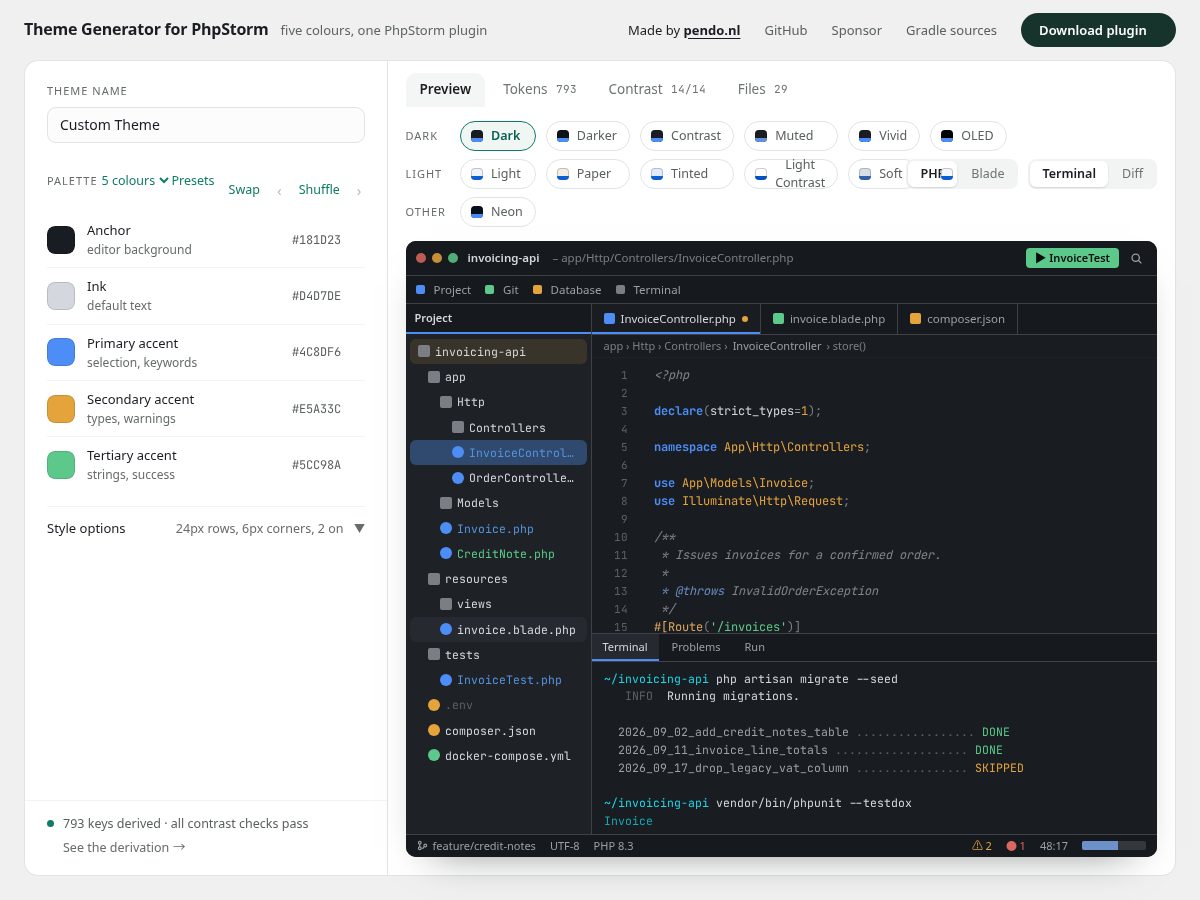The image size is (1200, 900).
Task: Open the Project tool window square icon
Action: click(x=421, y=290)
